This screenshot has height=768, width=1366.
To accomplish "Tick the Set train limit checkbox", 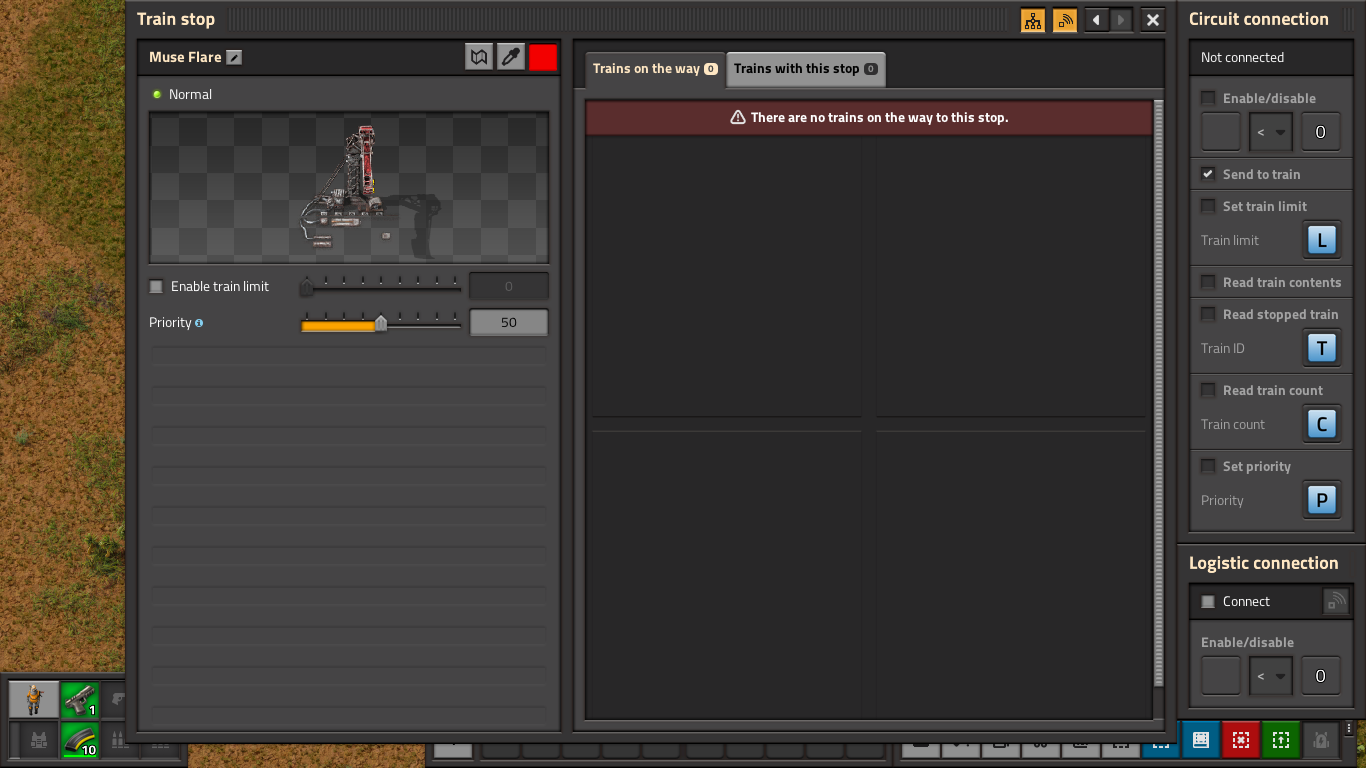I will (x=1208, y=206).
